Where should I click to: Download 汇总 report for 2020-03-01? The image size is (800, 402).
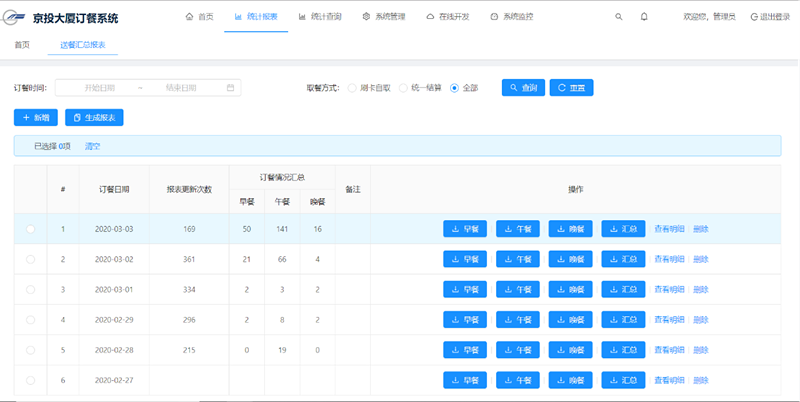coord(623,290)
